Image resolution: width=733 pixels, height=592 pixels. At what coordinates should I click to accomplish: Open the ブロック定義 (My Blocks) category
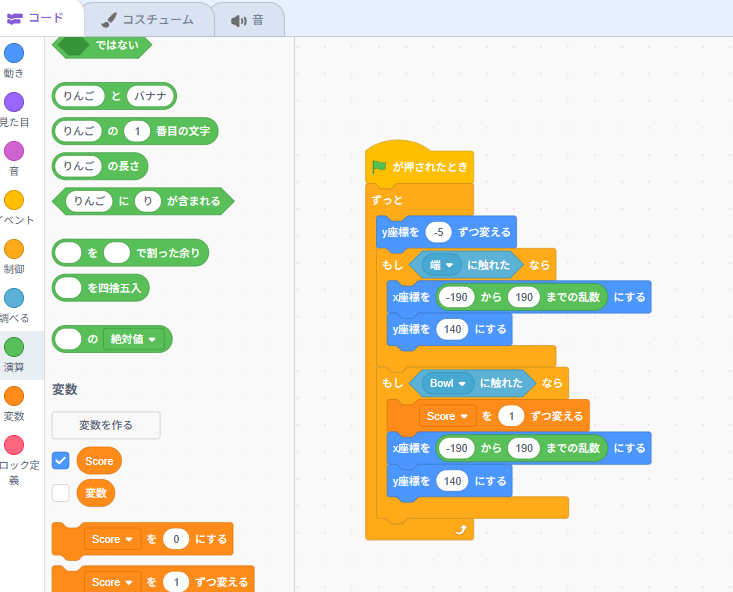14,445
